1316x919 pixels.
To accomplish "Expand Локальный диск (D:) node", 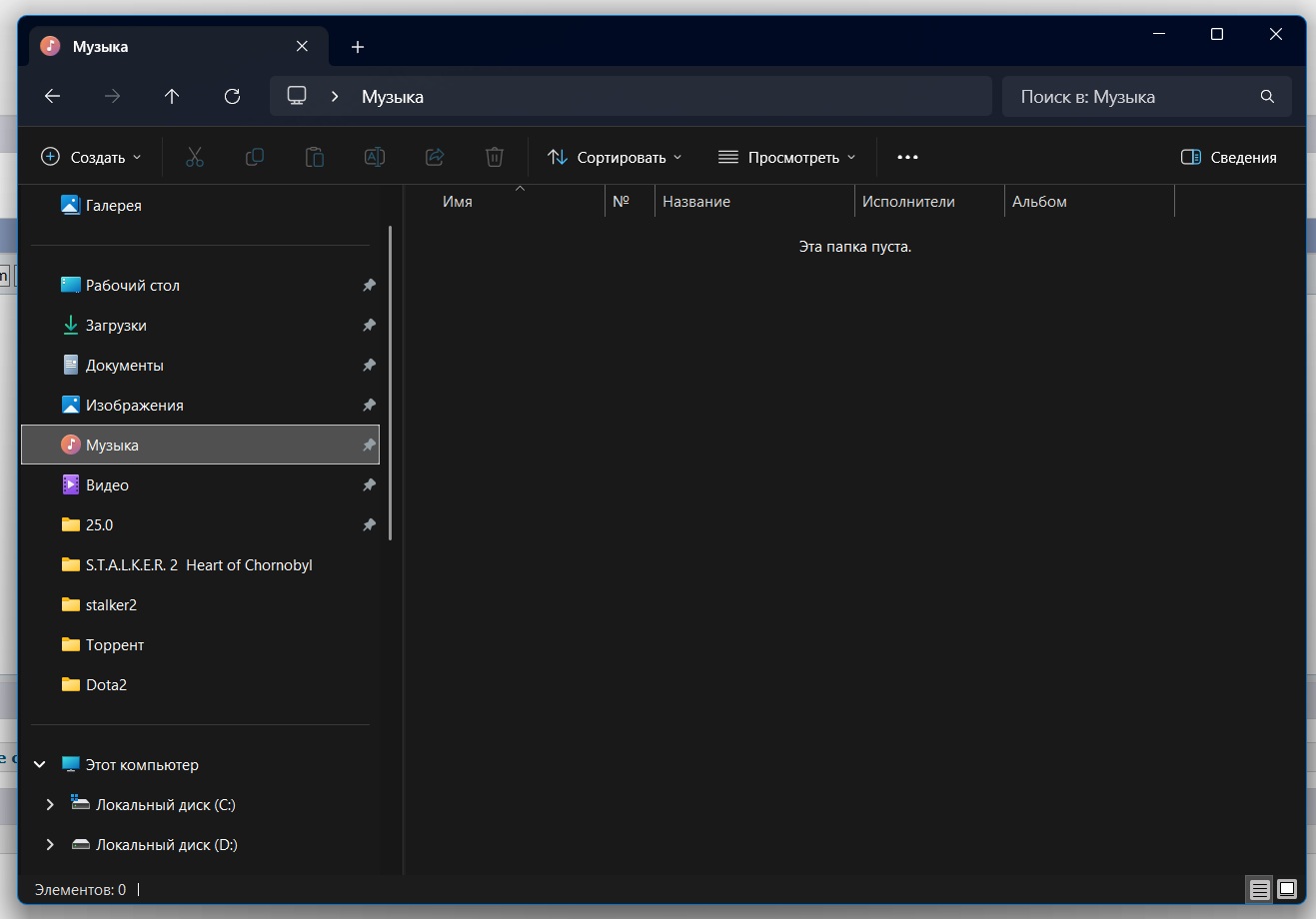I will (50, 845).
